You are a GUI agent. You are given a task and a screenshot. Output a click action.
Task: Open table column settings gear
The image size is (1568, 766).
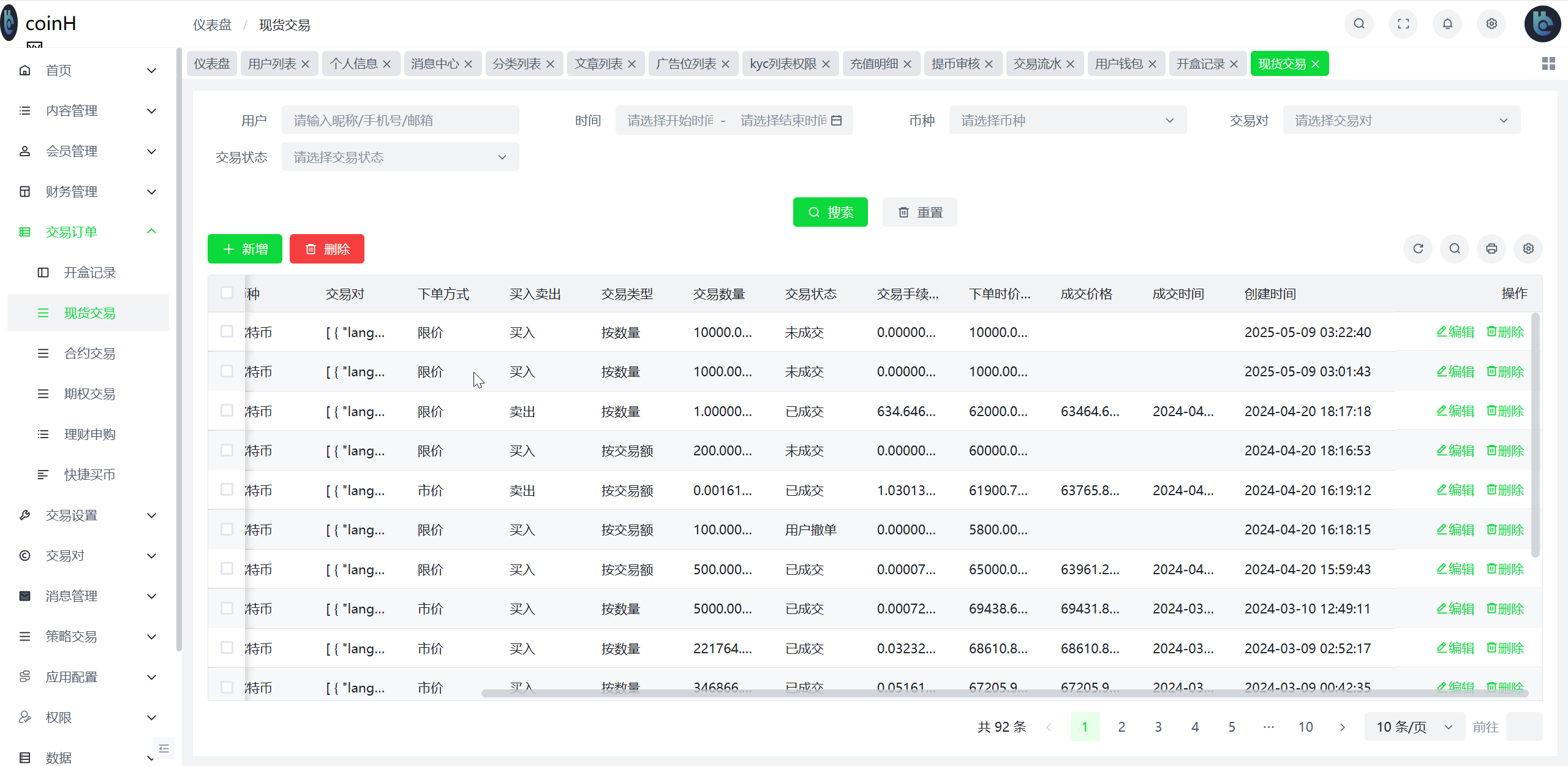click(1528, 249)
